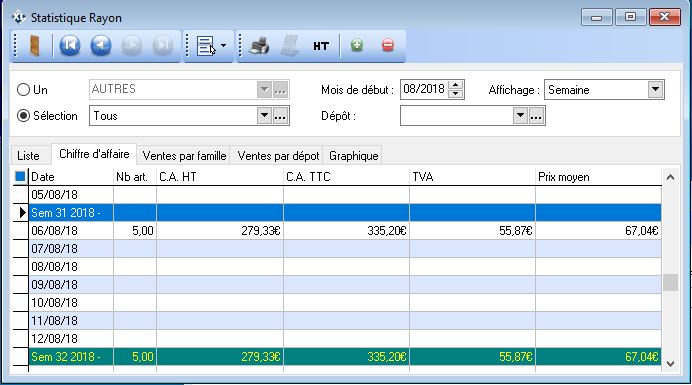
Task: Click 67,04€ in the 06/08/18 row
Action: 642,231
